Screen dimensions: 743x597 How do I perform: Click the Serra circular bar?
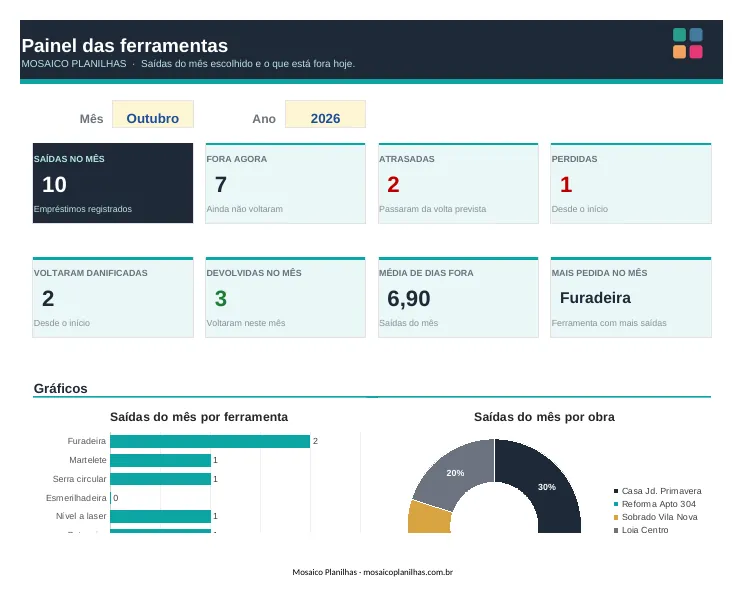[x=161, y=479]
